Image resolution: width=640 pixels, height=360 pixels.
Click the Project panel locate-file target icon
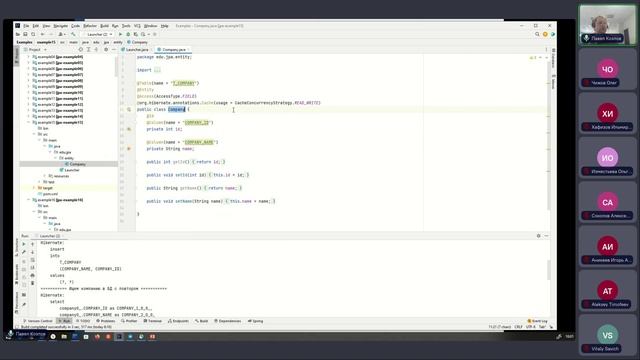(x=80, y=49)
